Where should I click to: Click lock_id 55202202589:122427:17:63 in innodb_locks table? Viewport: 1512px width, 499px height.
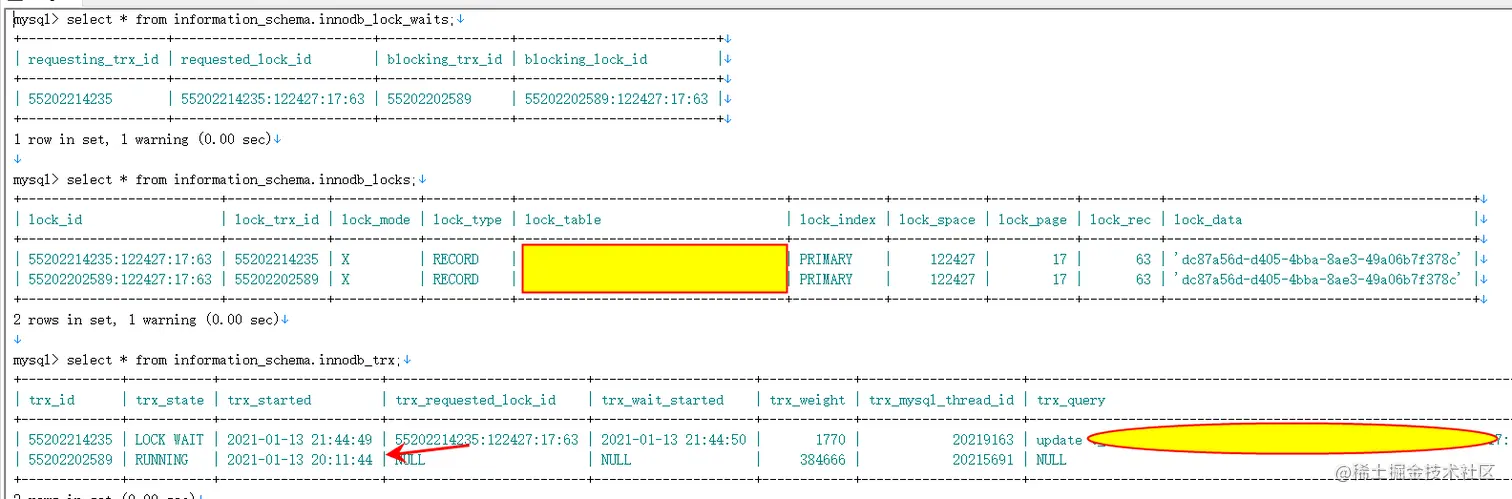(x=120, y=279)
